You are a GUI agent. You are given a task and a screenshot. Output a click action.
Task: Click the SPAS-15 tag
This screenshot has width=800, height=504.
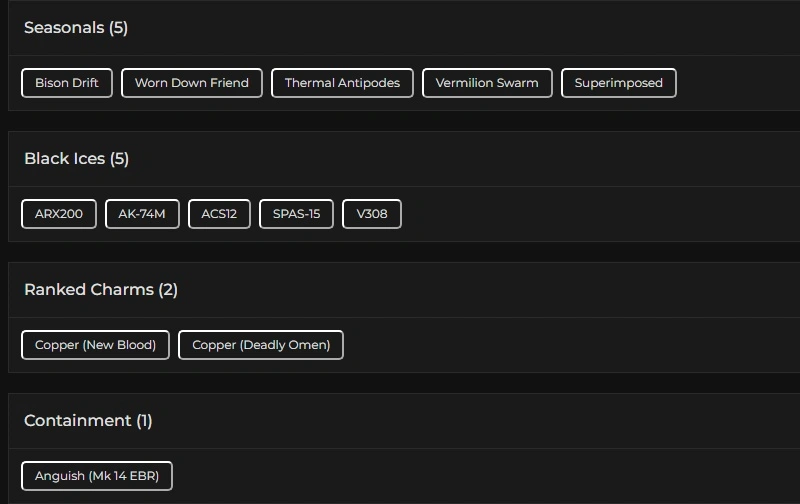pyautogui.click(x=296, y=214)
